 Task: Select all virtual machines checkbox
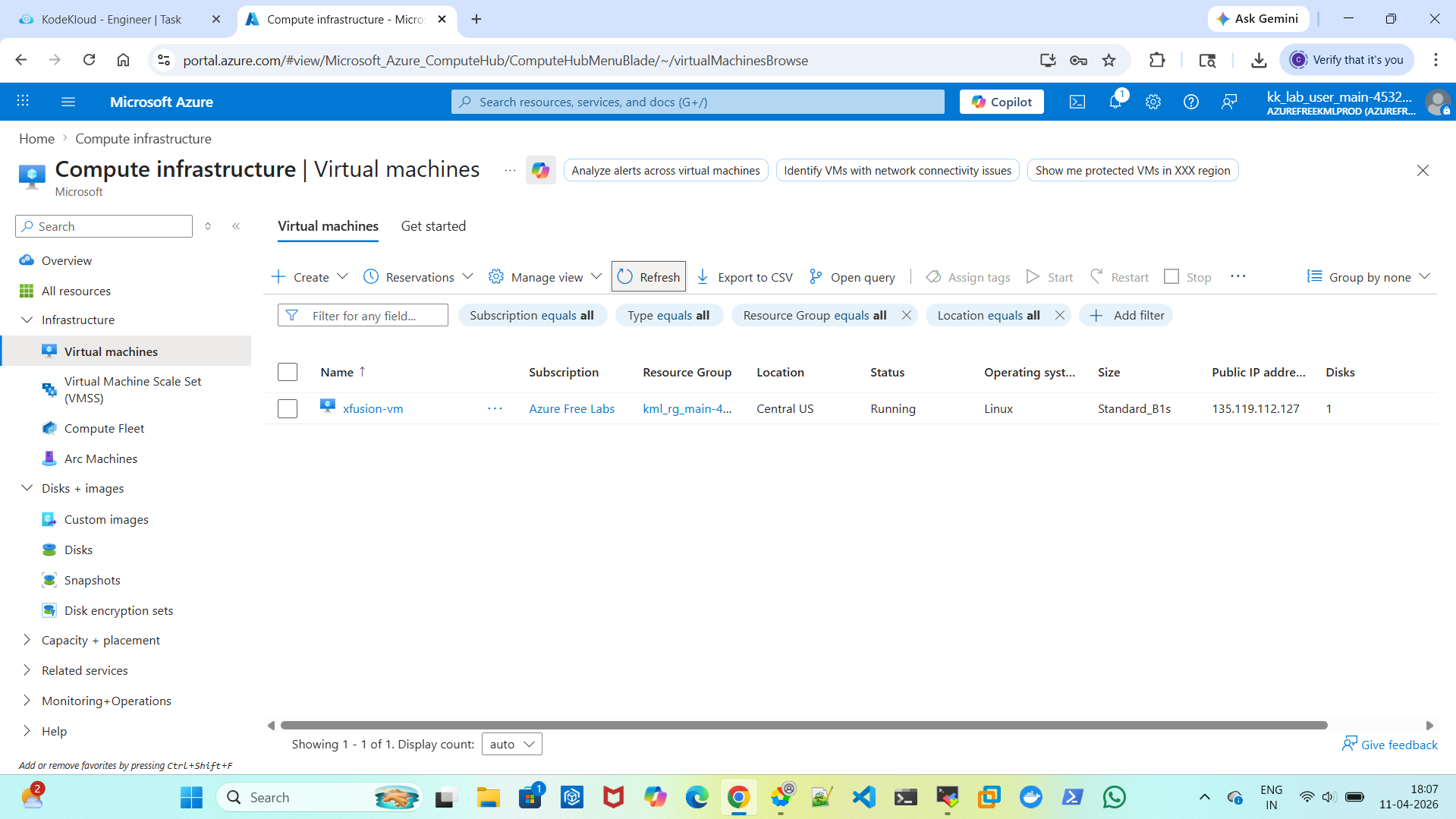288,372
